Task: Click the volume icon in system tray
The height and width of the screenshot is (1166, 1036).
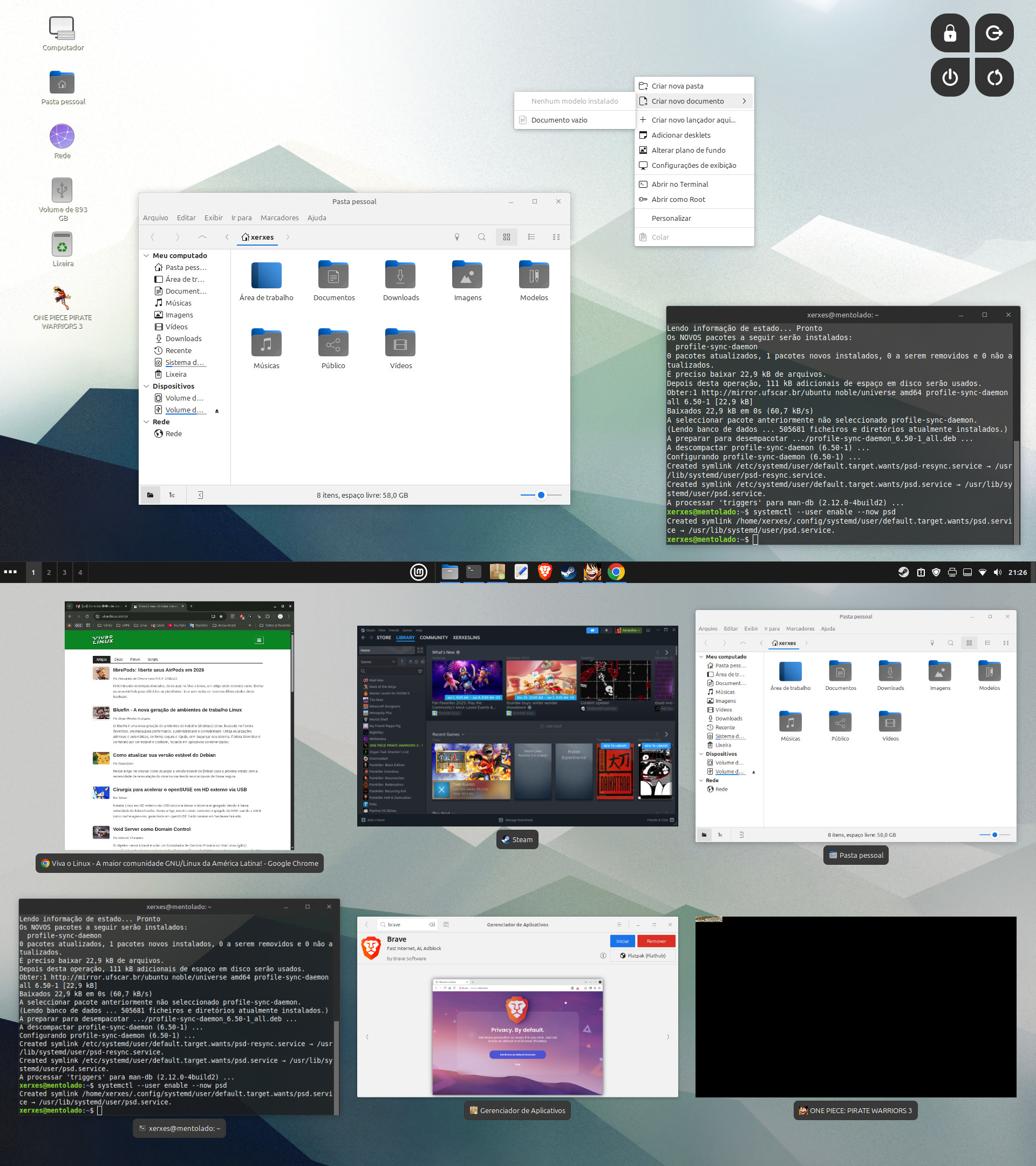Action: point(997,572)
